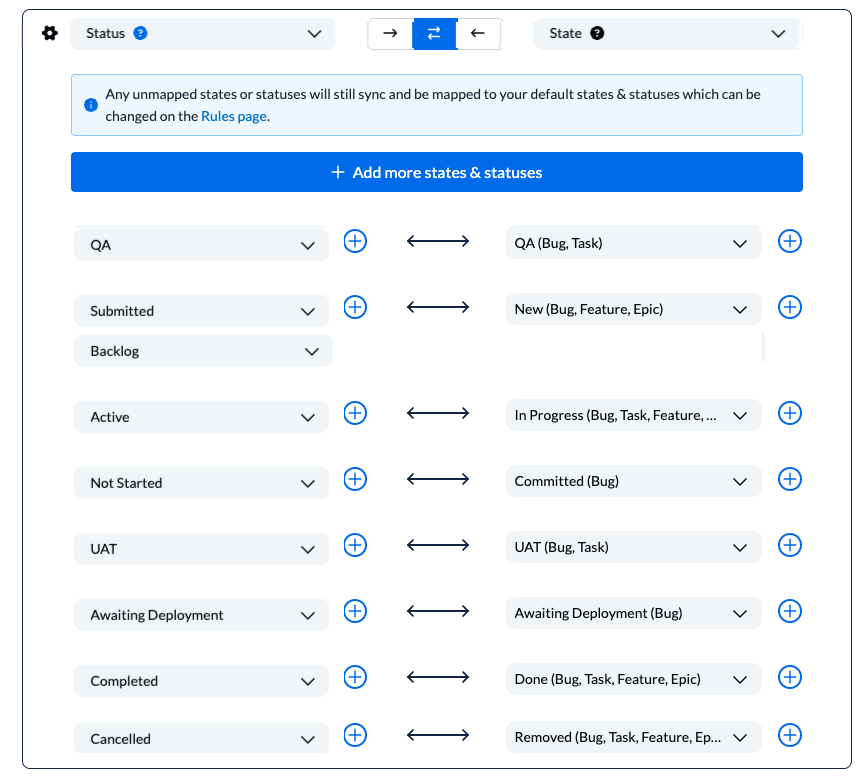Image resolution: width=865 pixels, height=777 pixels.
Task: Open the New (Bug, Feature, Epic) dropdown
Action: [x=633, y=309]
